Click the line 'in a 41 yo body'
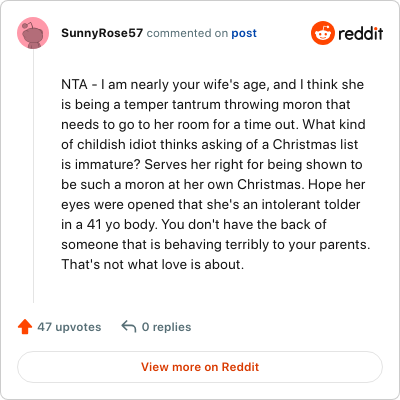This screenshot has height=400, width=400. click(194, 225)
